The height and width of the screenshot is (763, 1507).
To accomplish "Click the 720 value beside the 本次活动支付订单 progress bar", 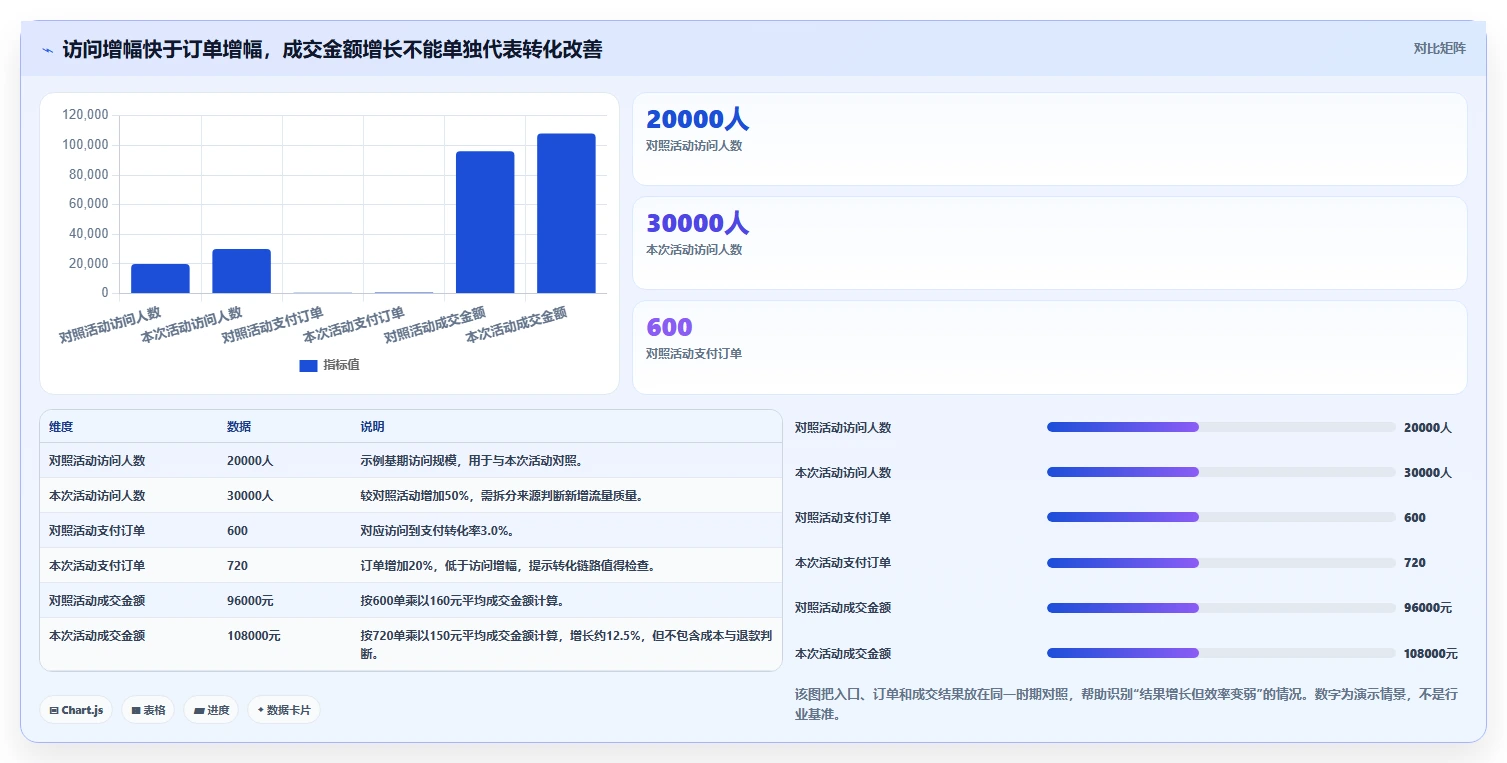I will 1415,563.
